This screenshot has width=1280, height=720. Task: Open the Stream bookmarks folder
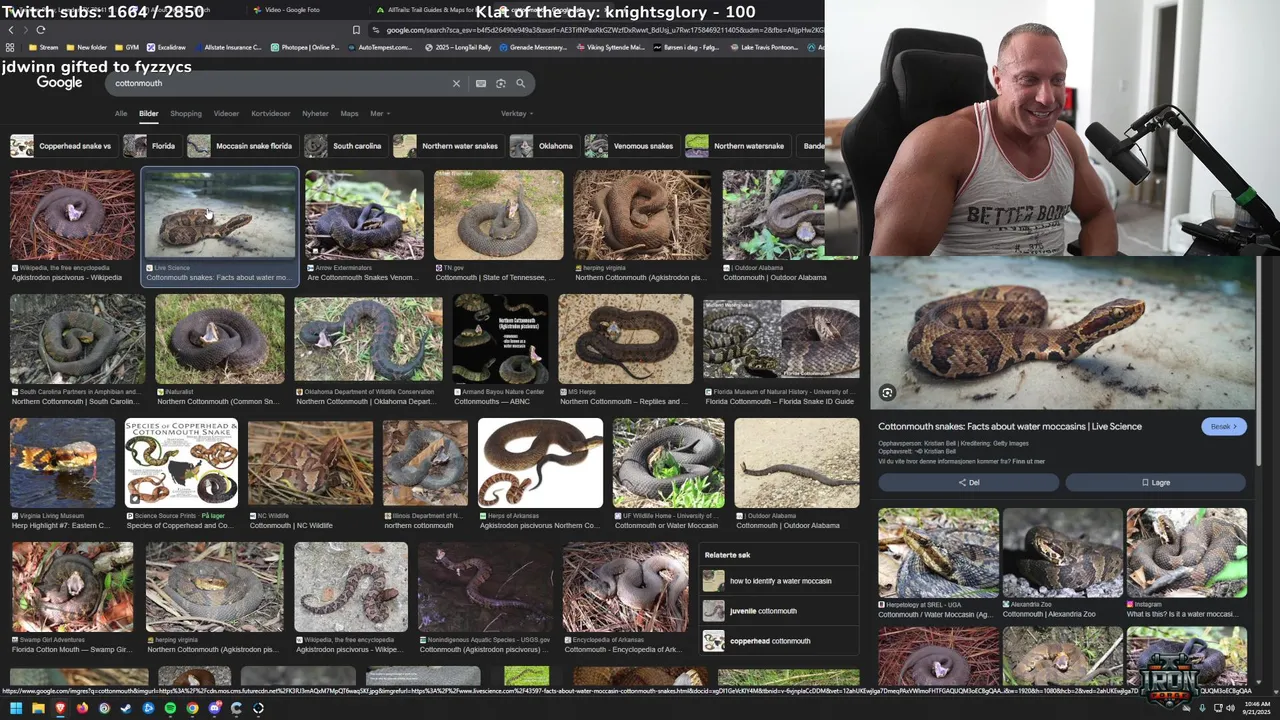[x=42, y=47]
